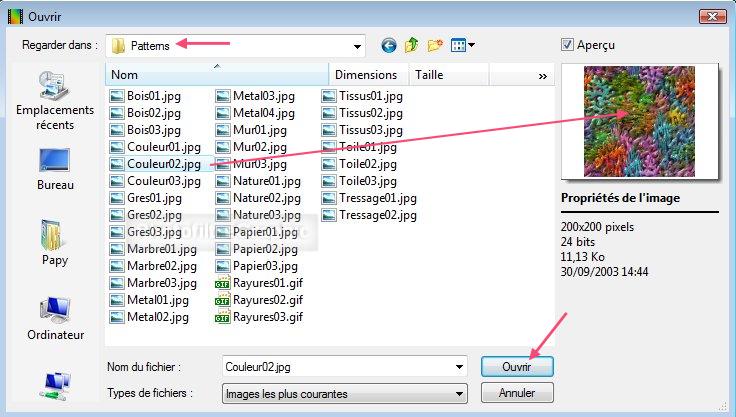Open the Papy user folder
Screen dimensions: 736x417
point(54,243)
